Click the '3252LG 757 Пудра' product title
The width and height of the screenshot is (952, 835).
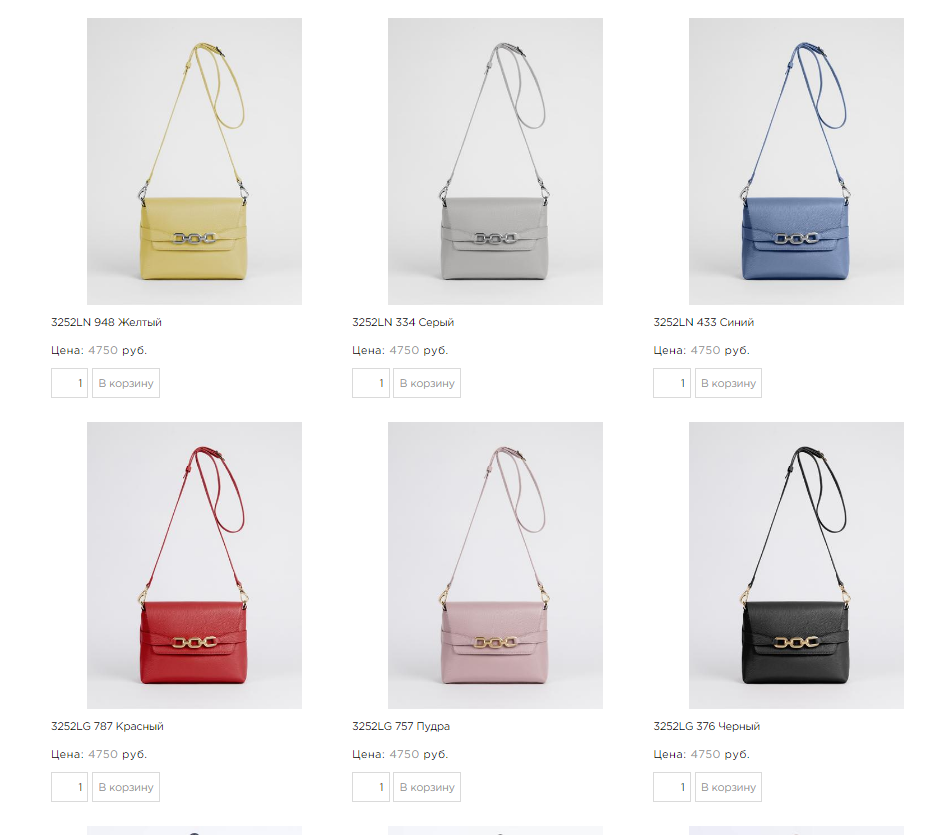(401, 726)
